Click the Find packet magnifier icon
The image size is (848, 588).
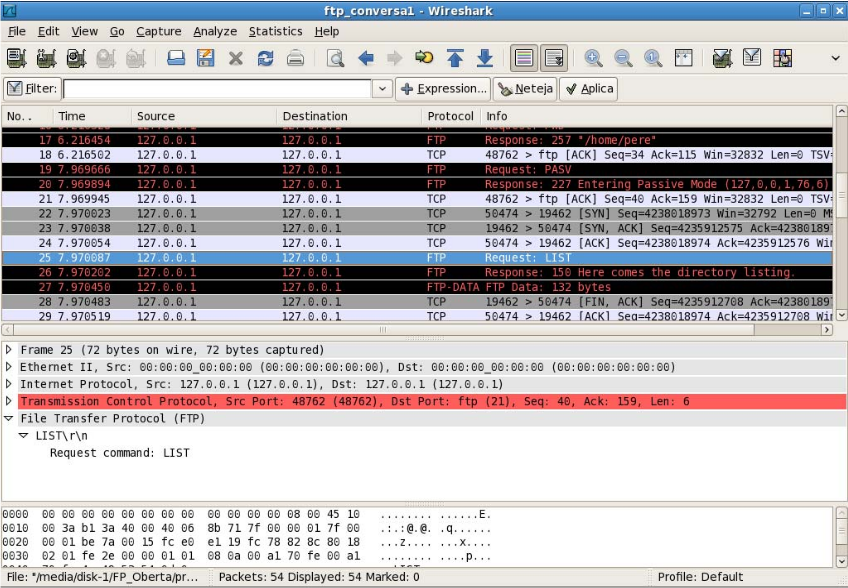[335, 58]
